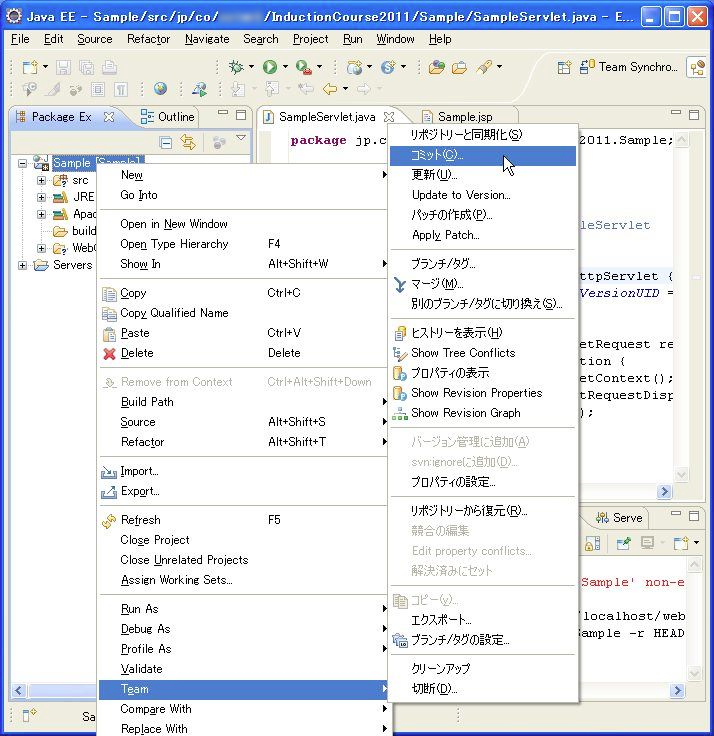Choose リポジトリーから復元(R)...

(x=483, y=511)
